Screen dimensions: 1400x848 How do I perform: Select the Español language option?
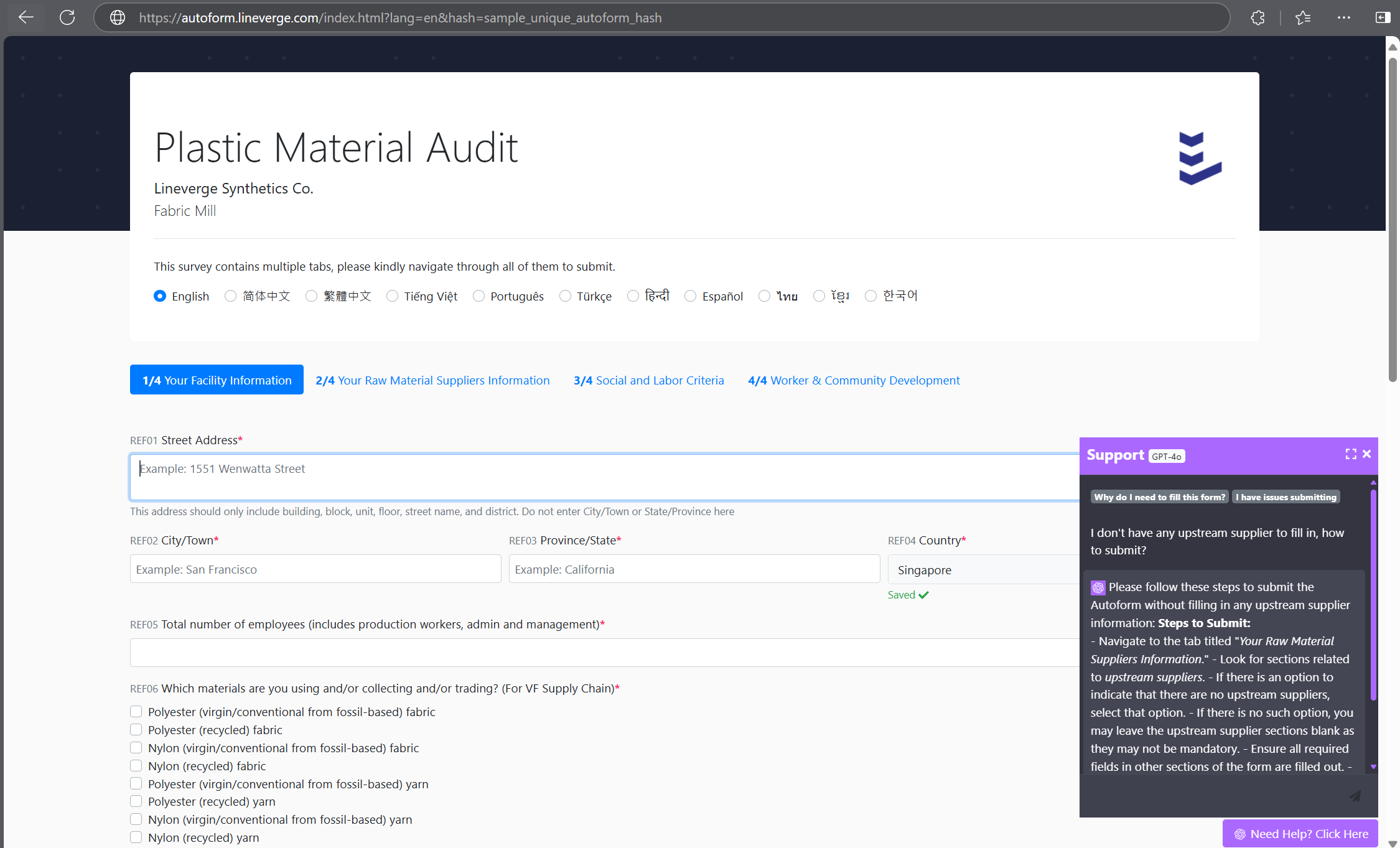pos(691,296)
